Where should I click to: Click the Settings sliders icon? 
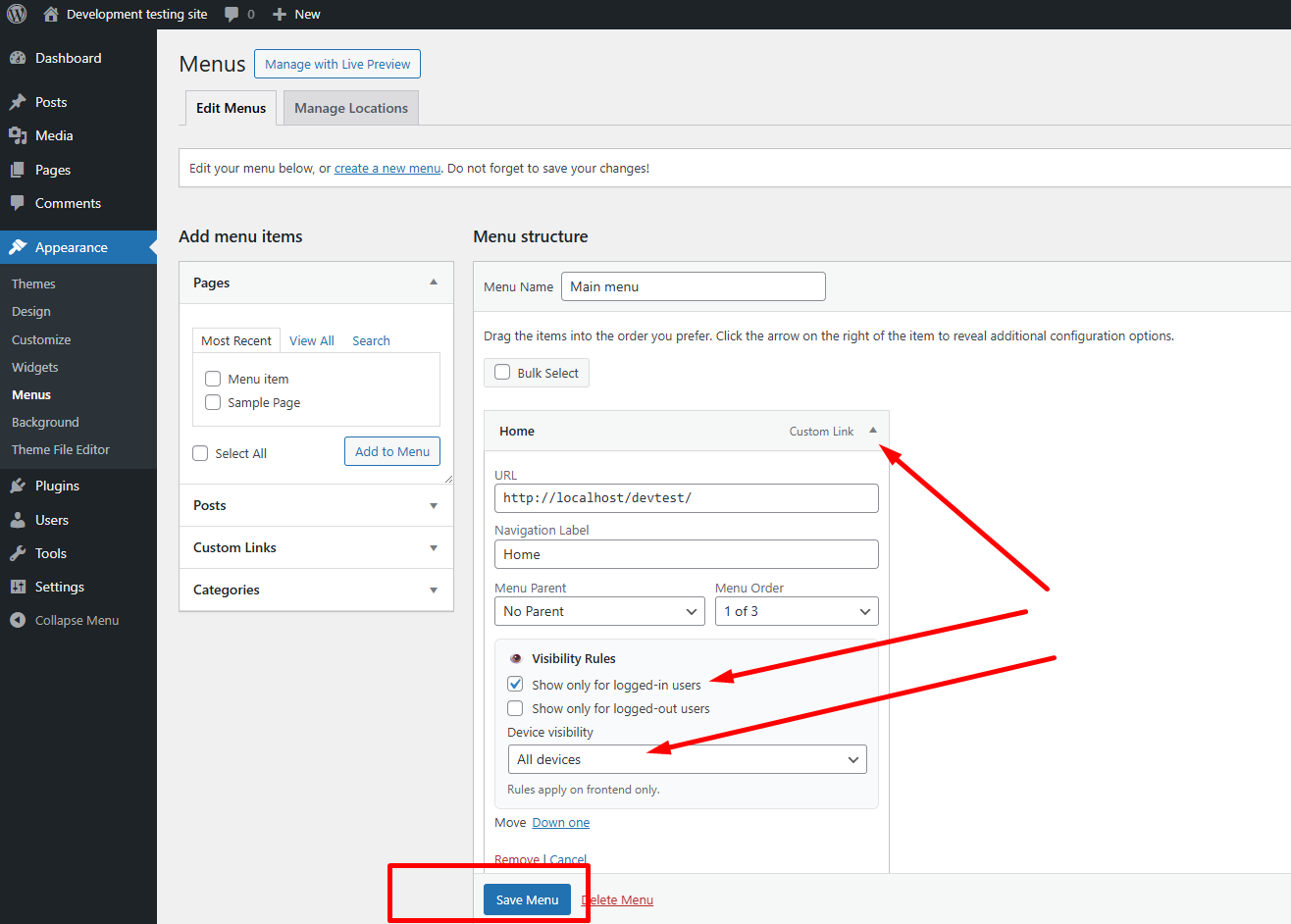pos(18,587)
